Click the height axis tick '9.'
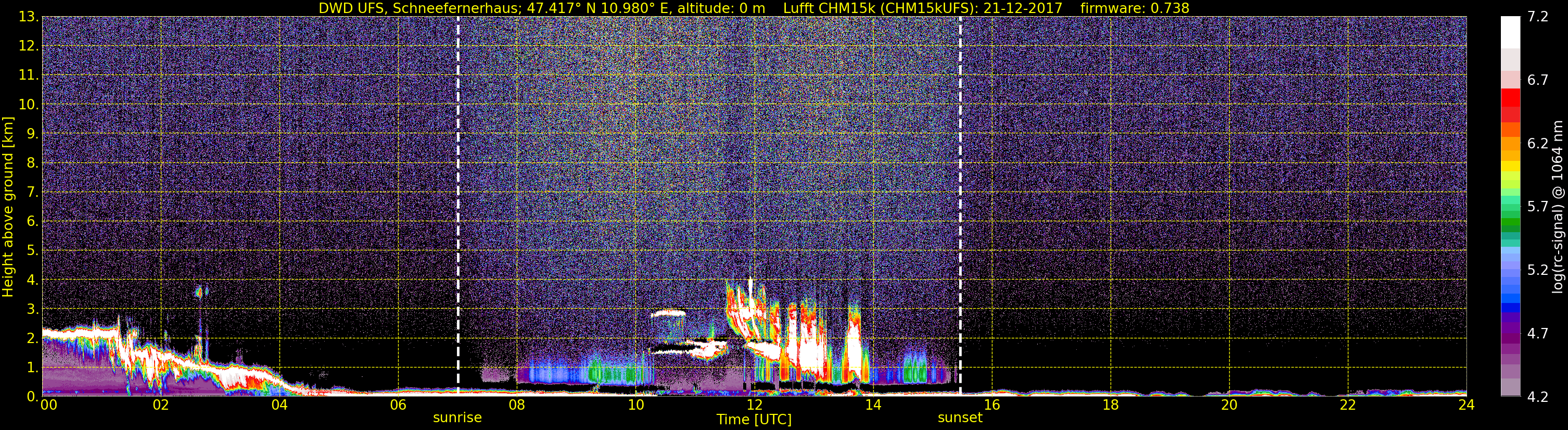 click(x=32, y=133)
